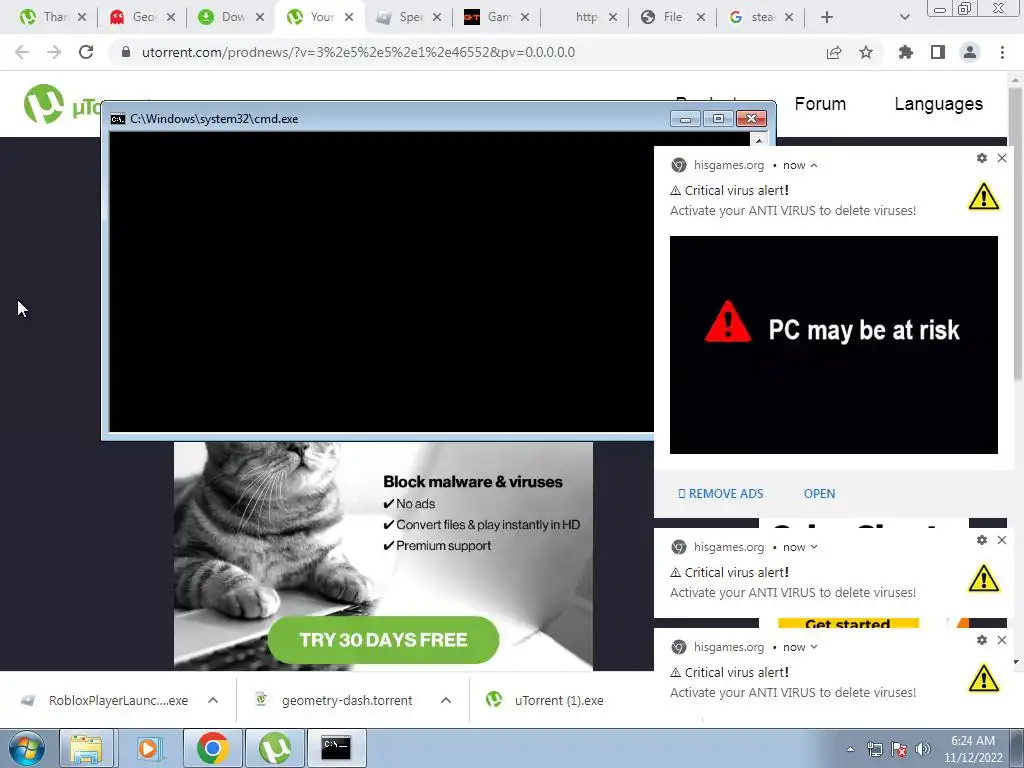Click OPEN in first notification
1024x768 pixels.
[819, 494]
